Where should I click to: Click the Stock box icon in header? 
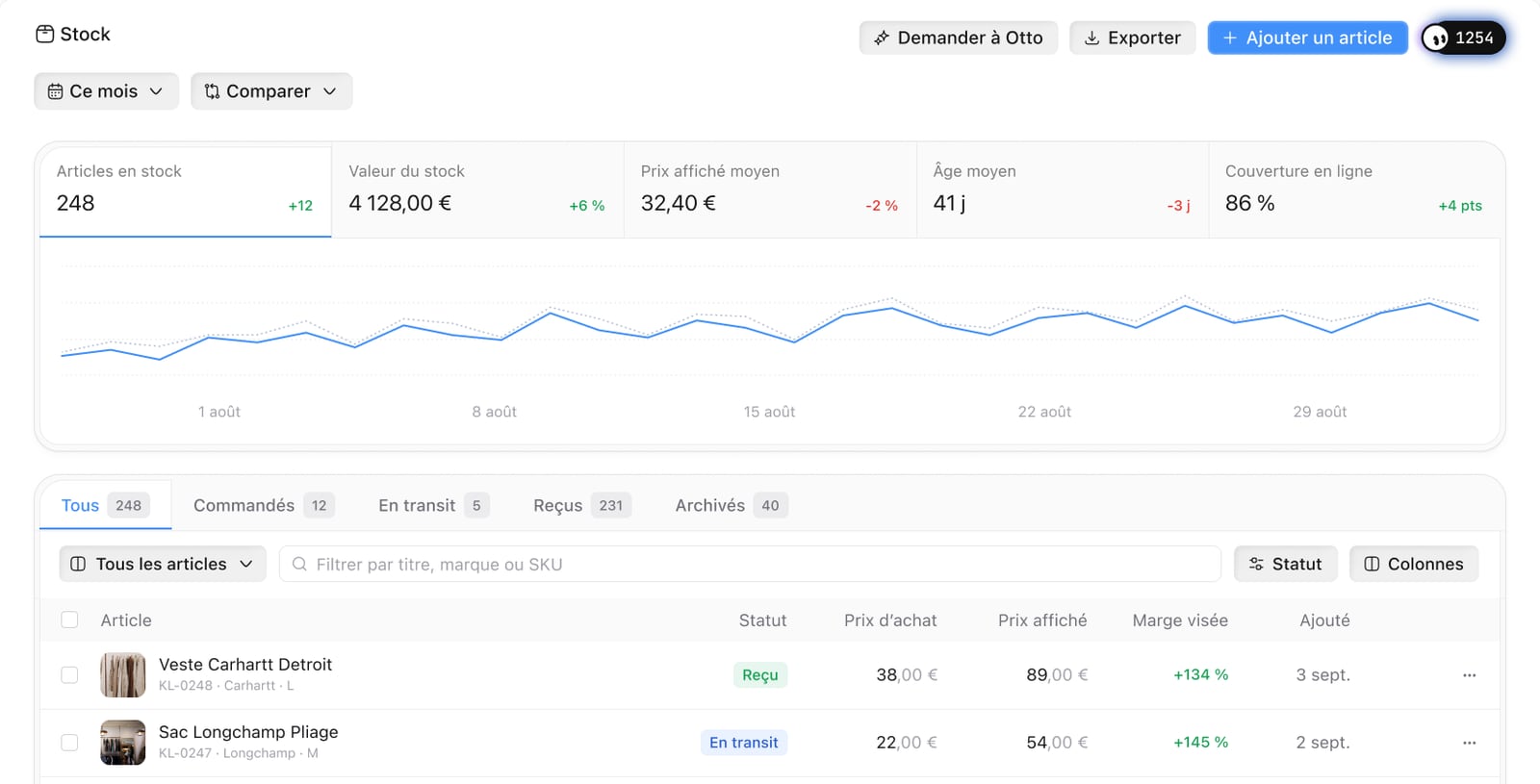[x=45, y=35]
